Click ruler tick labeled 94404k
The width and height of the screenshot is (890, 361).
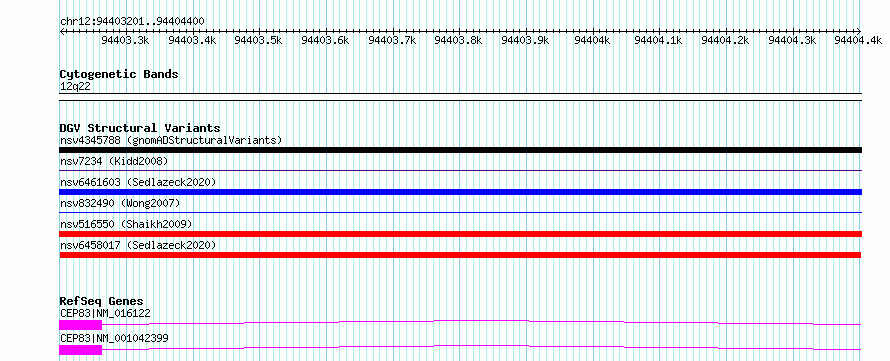point(593,40)
